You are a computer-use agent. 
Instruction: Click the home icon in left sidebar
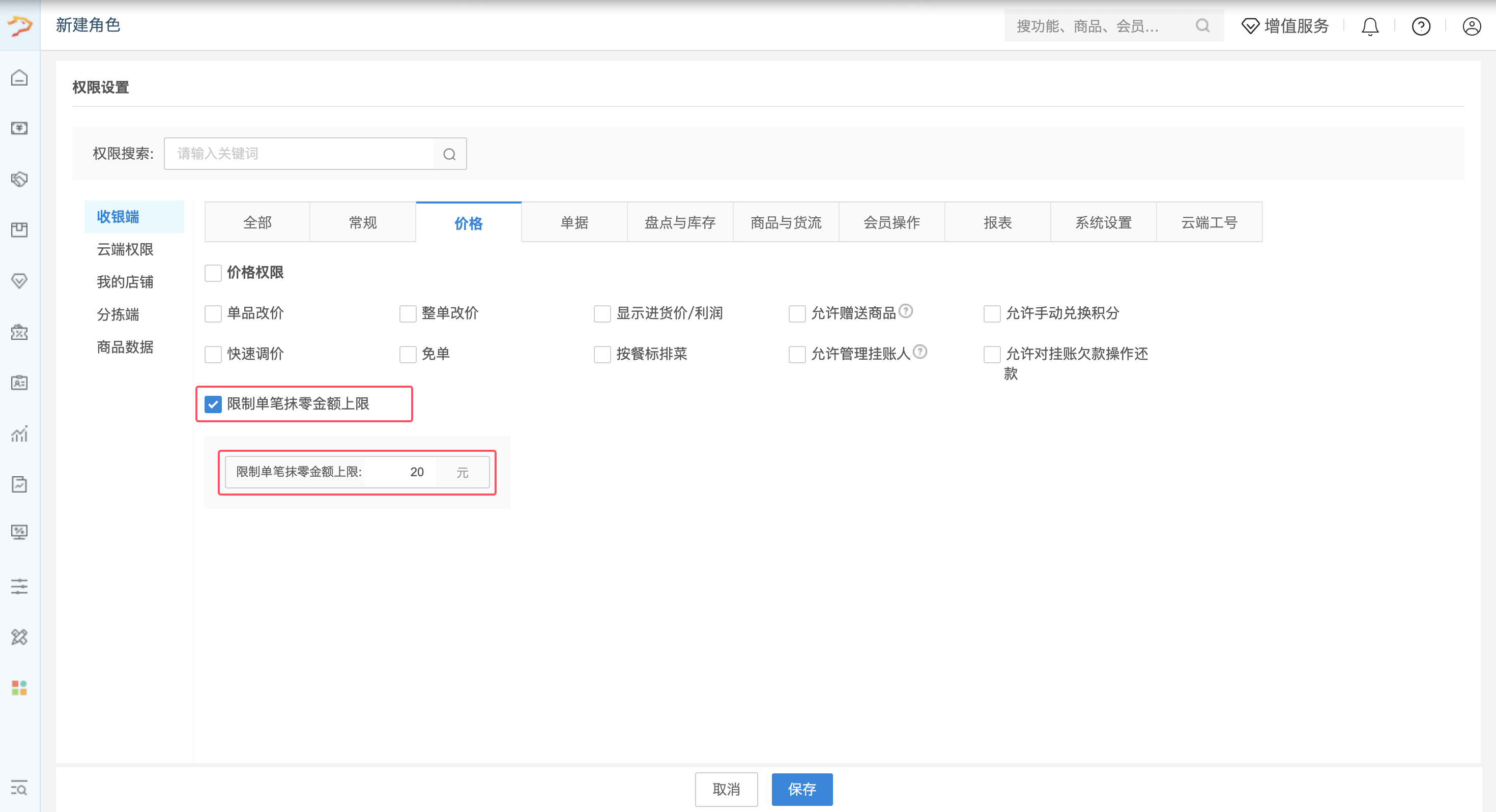[19, 77]
